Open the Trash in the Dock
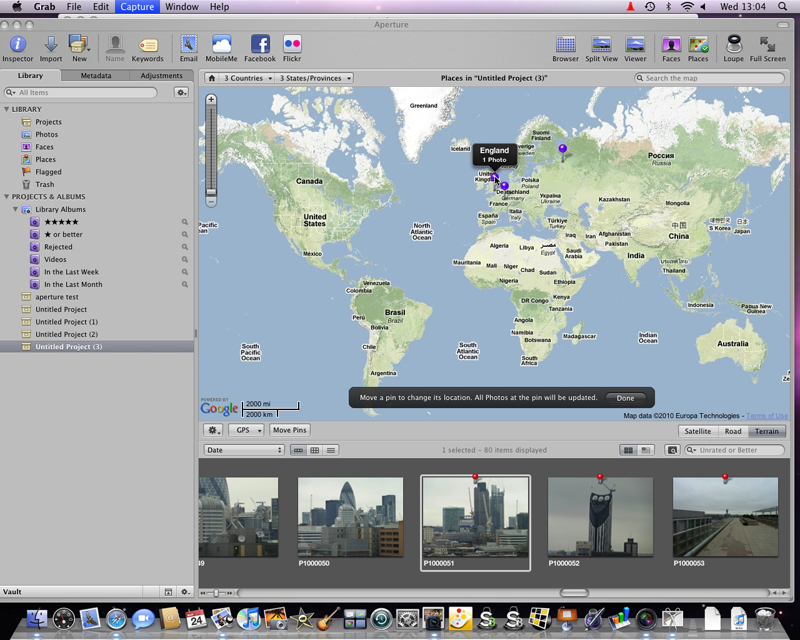The width and height of the screenshot is (800, 640). click(x=765, y=620)
